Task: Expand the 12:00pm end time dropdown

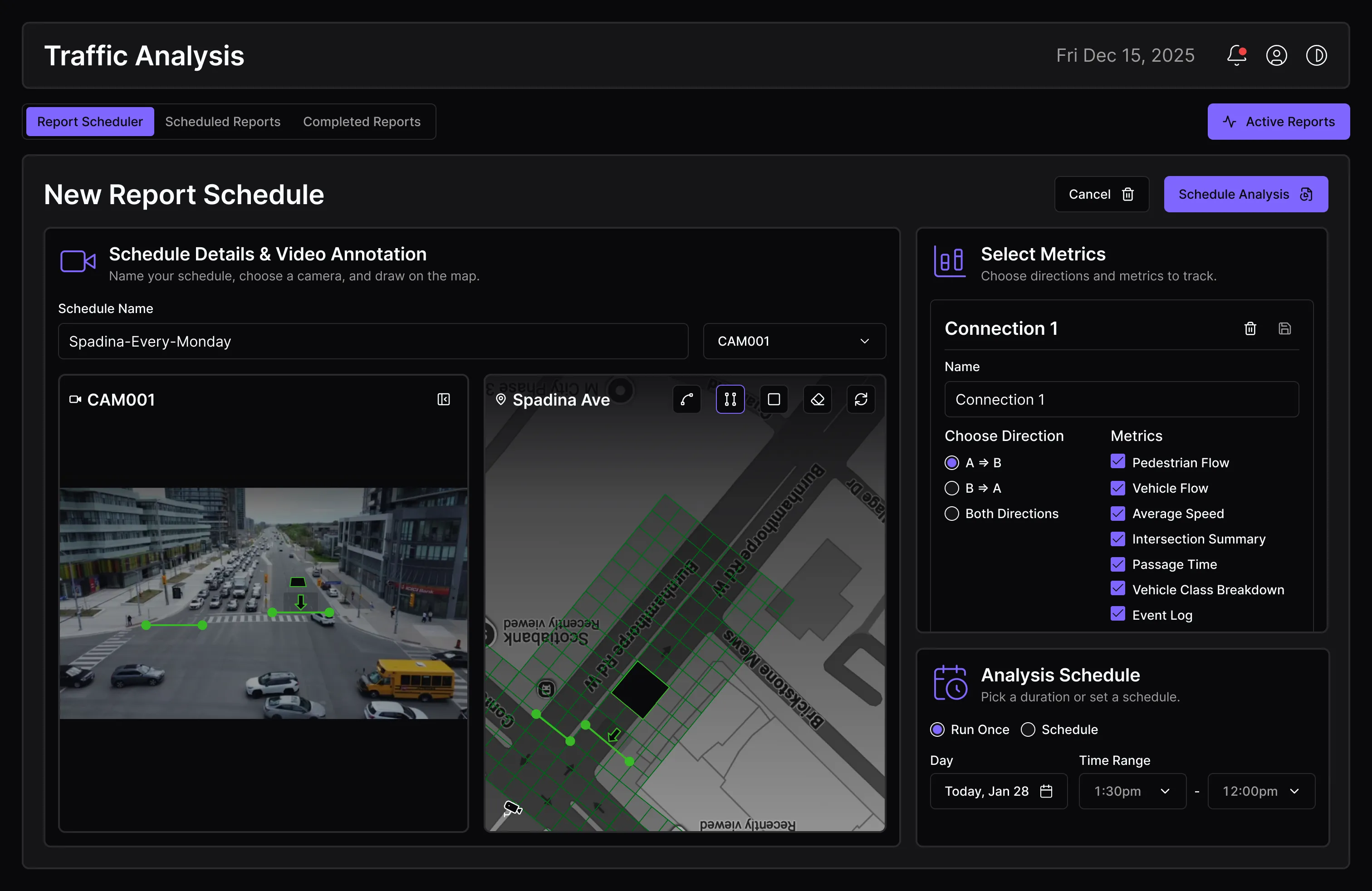Action: coord(1261,791)
